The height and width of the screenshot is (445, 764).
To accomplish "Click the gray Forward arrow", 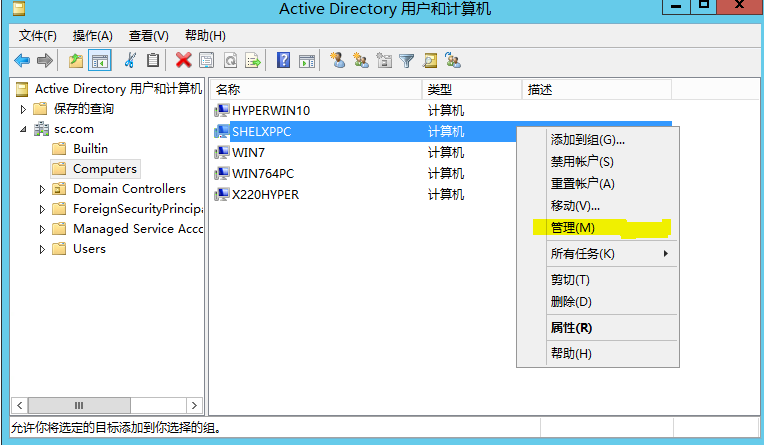I will point(45,61).
